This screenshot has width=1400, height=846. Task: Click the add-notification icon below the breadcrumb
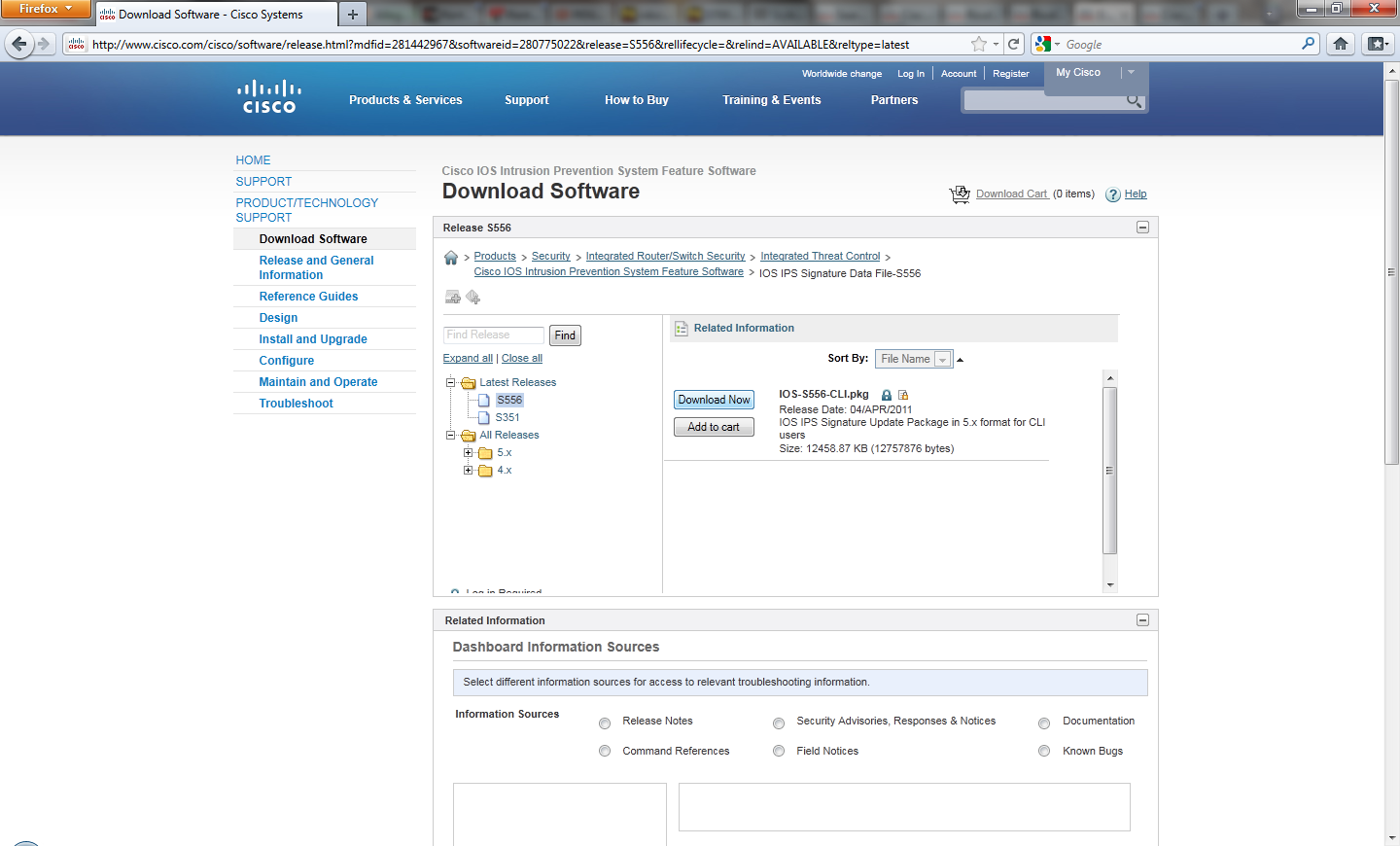[473, 297]
